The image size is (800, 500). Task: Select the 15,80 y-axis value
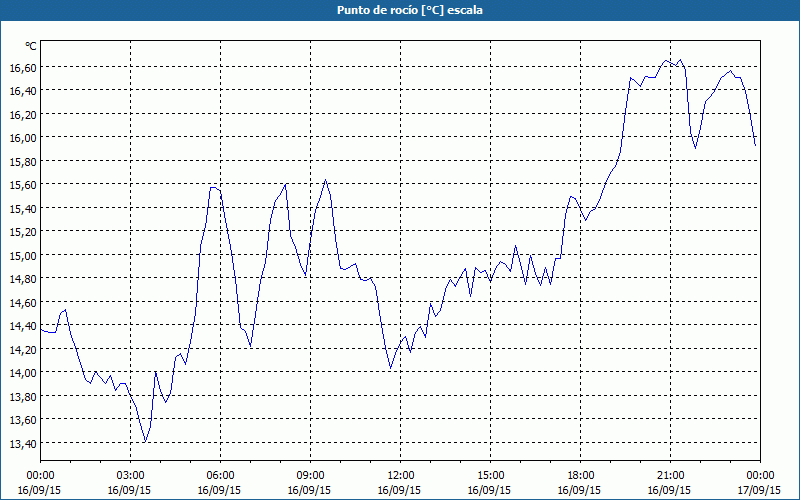point(23,162)
